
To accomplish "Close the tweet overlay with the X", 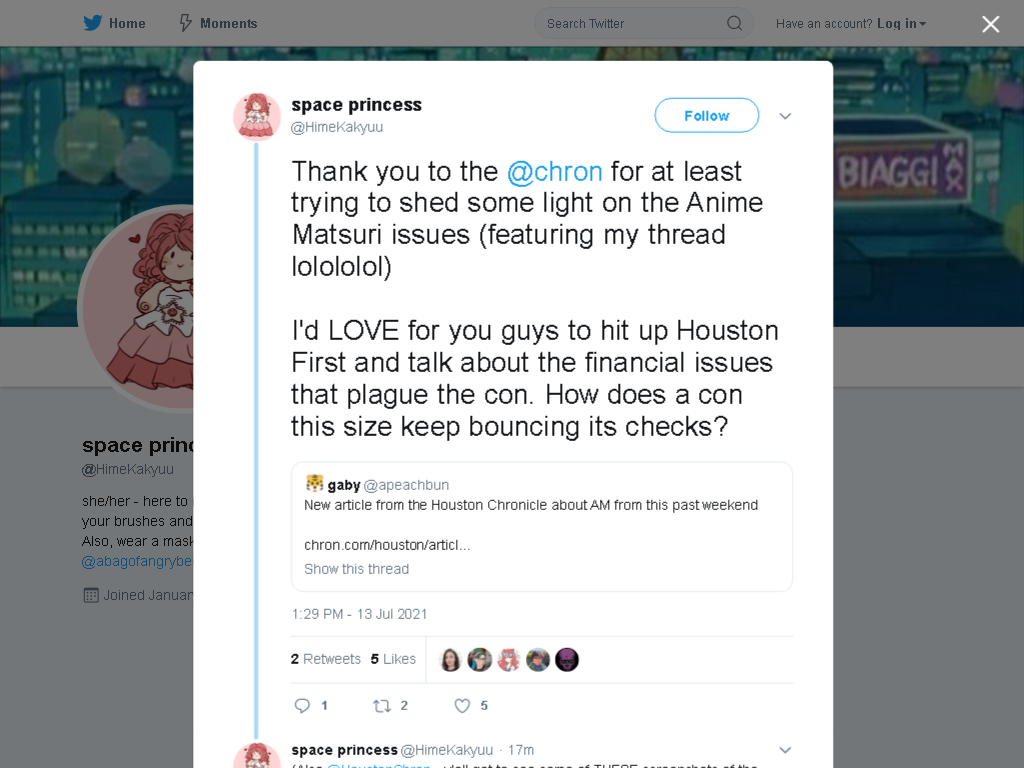I will click(x=991, y=24).
